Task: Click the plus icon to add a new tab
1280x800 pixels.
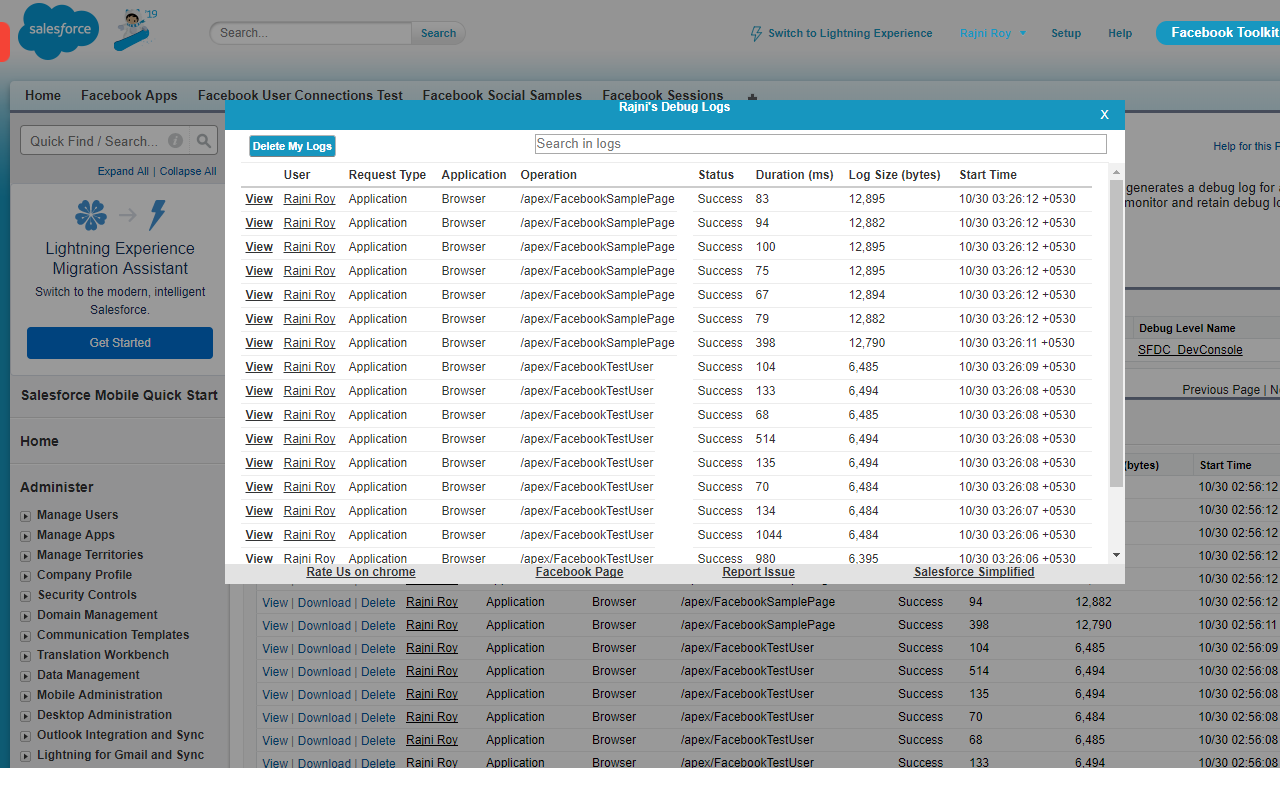Action: pos(751,96)
